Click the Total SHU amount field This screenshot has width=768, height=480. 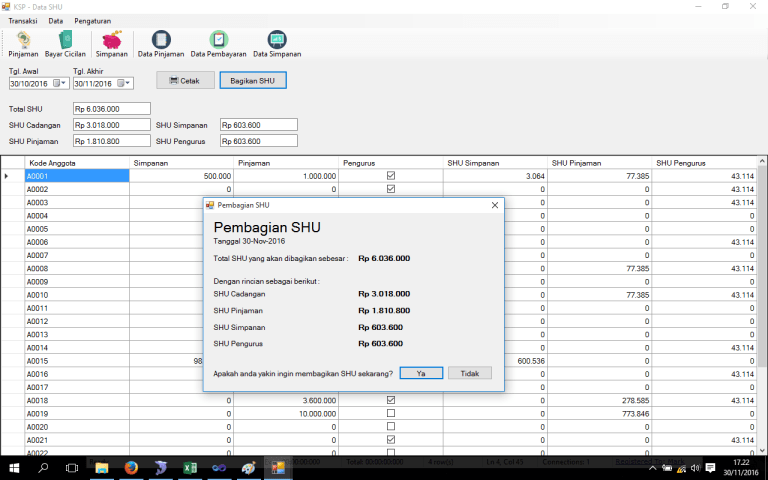[110, 108]
